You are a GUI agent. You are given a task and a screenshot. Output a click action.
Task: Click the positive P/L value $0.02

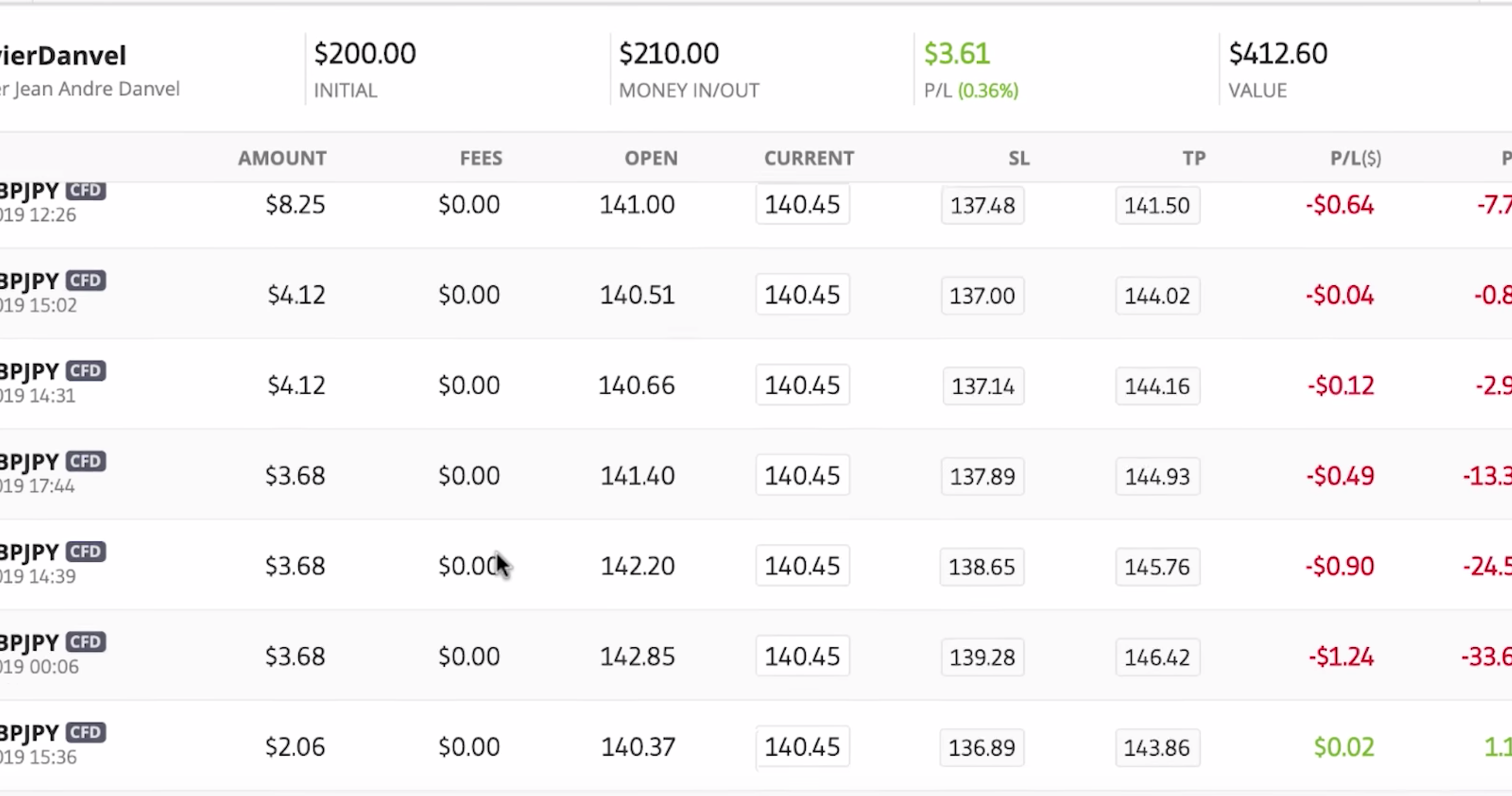click(x=1344, y=747)
